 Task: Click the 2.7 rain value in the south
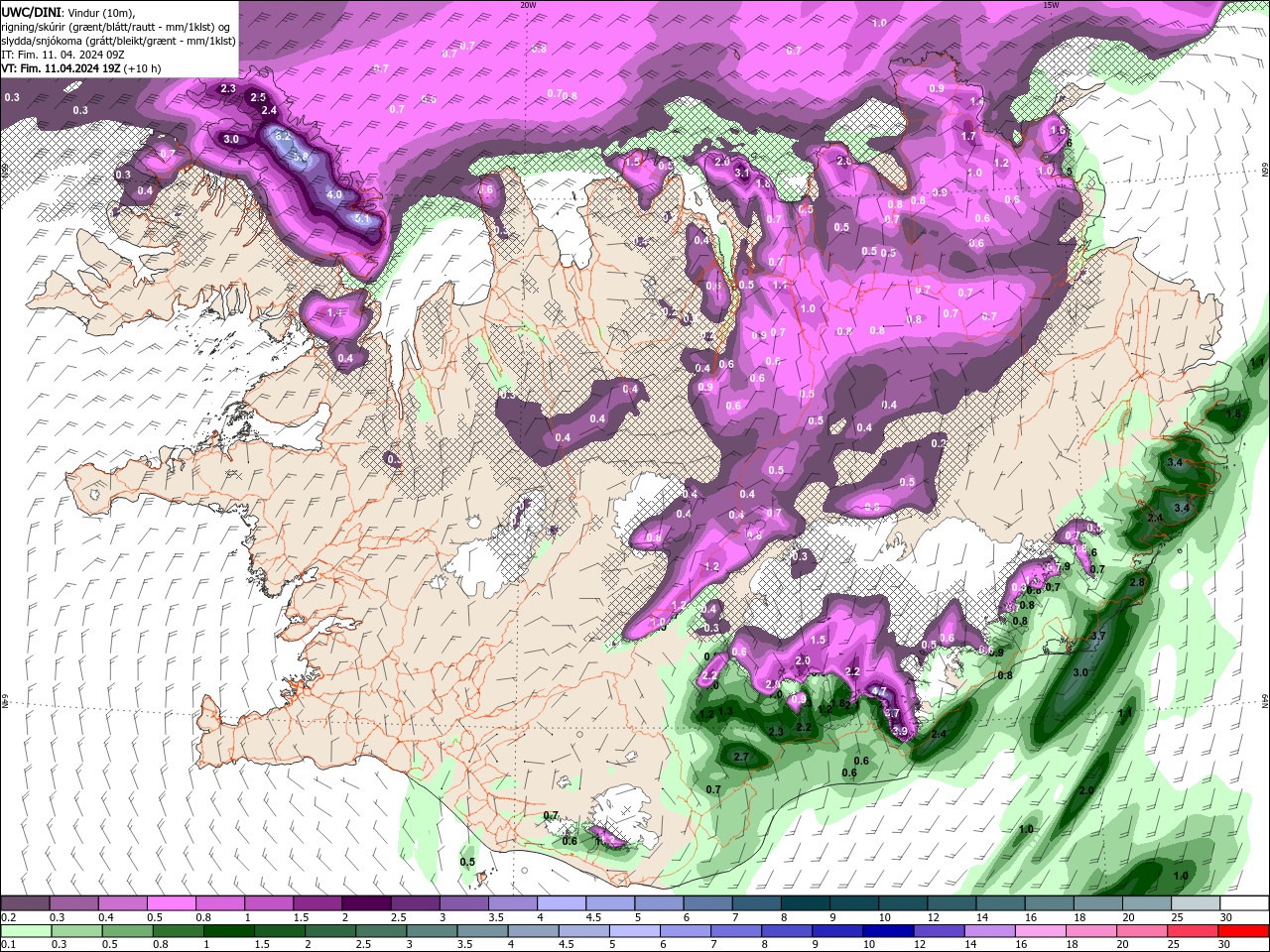click(740, 757)
